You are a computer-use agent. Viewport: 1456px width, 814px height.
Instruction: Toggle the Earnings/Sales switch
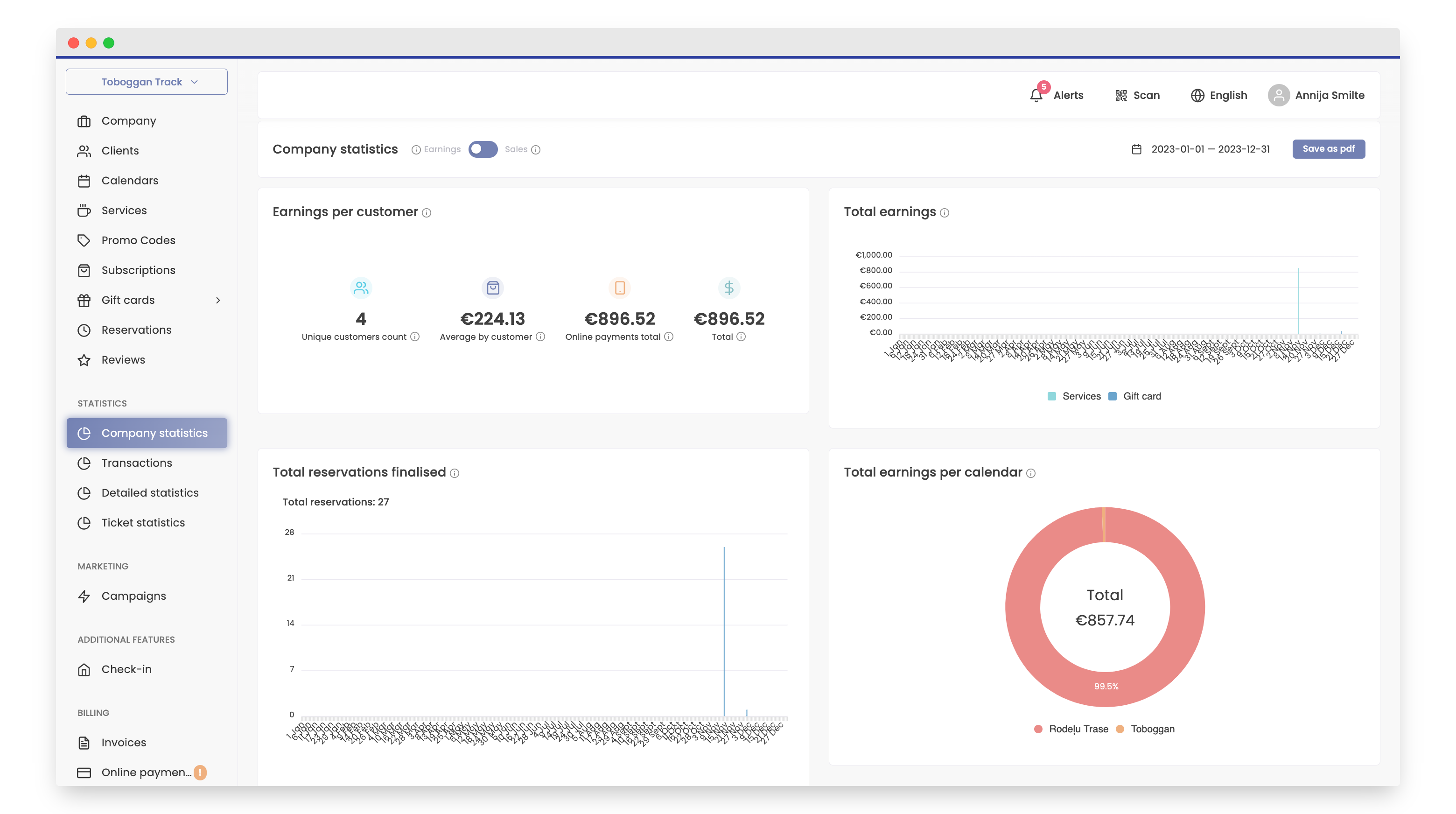point(483,149)
